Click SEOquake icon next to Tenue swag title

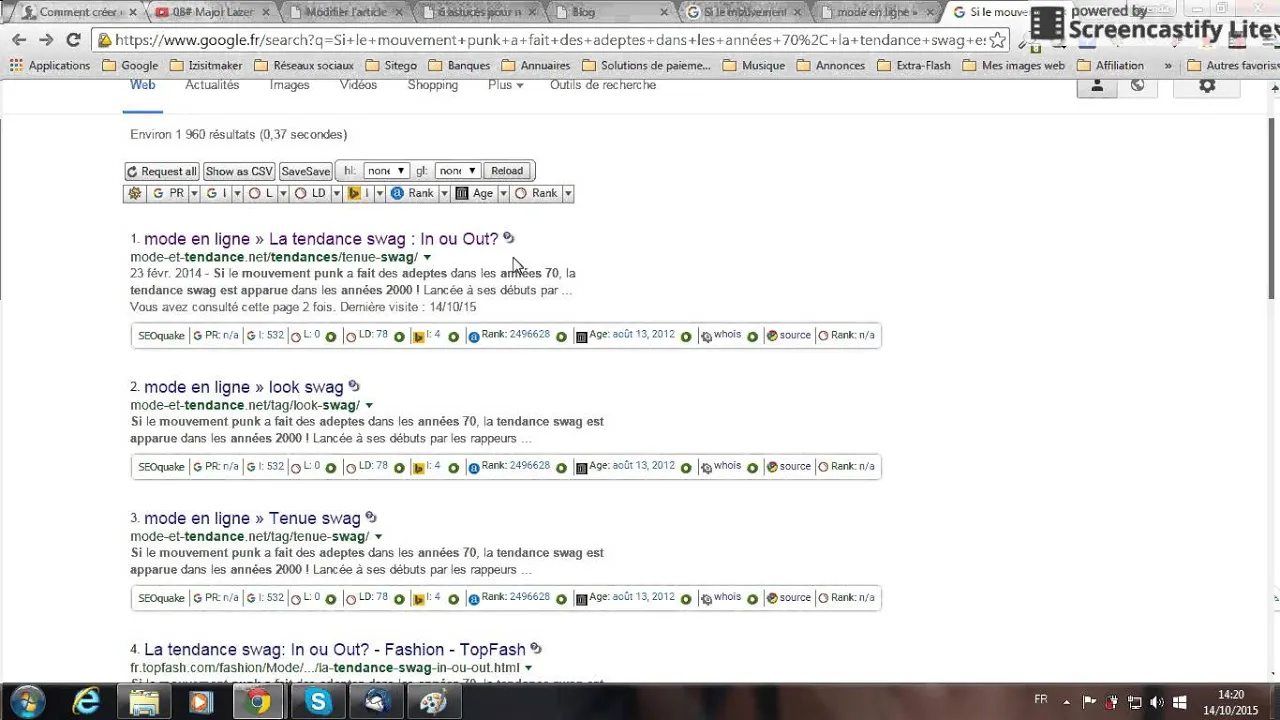(x=371, y=517)
